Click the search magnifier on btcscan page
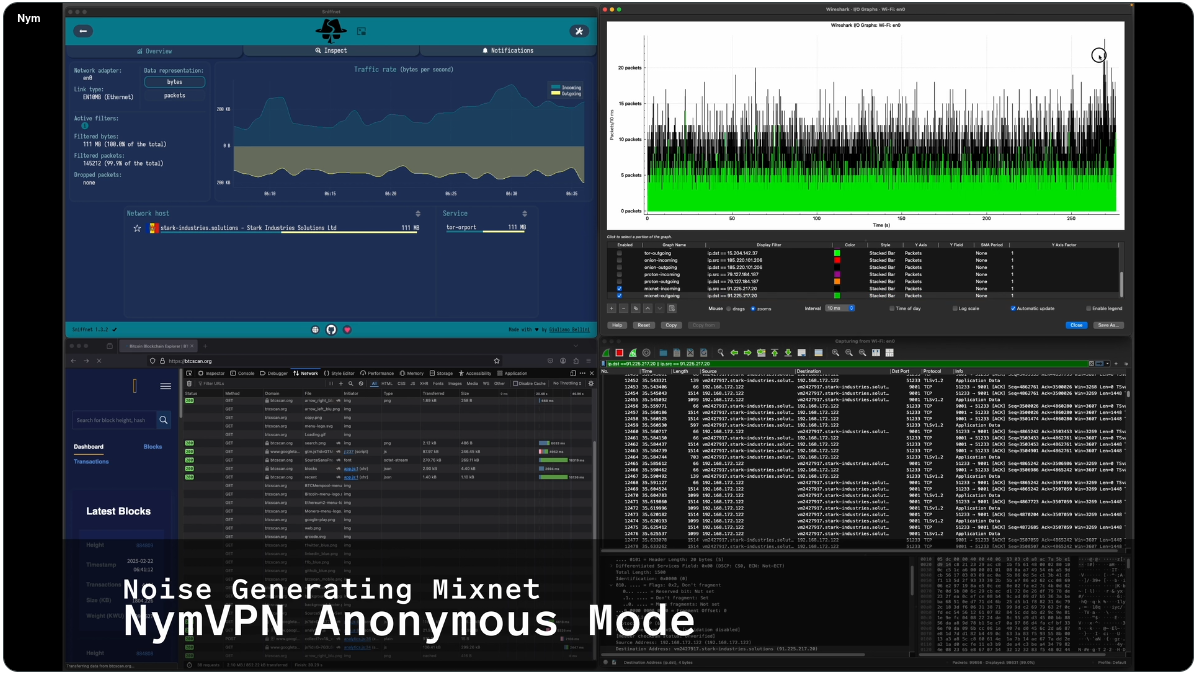 pyautogui.click(x=164, y=420)
